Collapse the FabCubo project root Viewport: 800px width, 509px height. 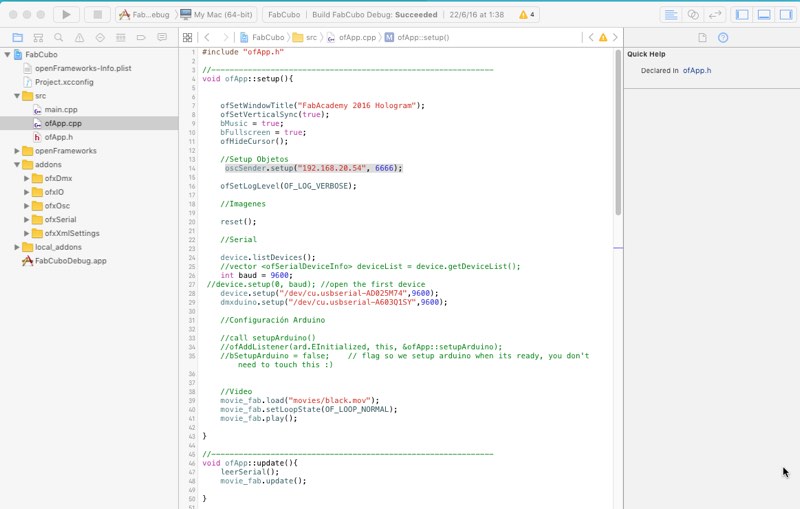coord(8,54)
